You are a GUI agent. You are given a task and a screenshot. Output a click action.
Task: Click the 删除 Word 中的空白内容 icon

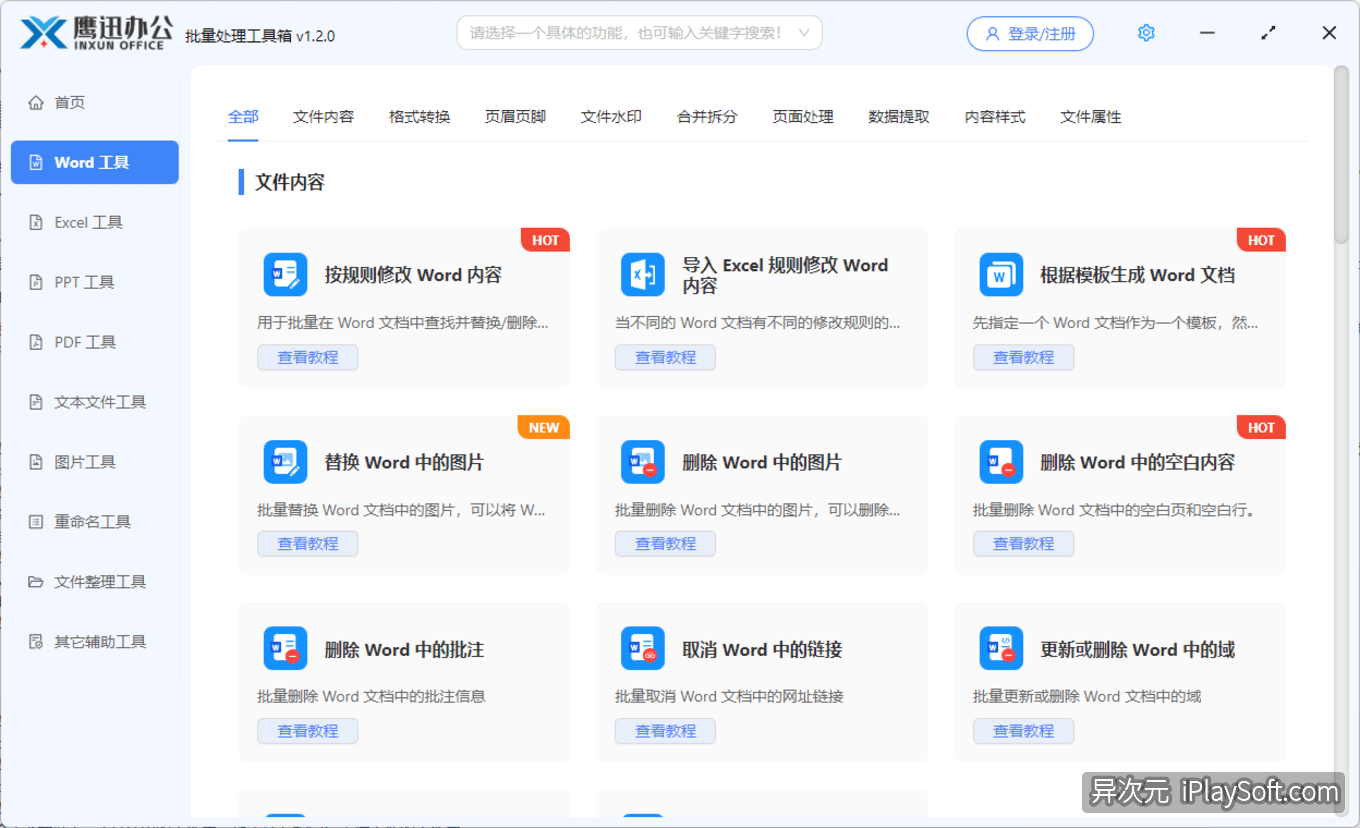[1001, 462]
